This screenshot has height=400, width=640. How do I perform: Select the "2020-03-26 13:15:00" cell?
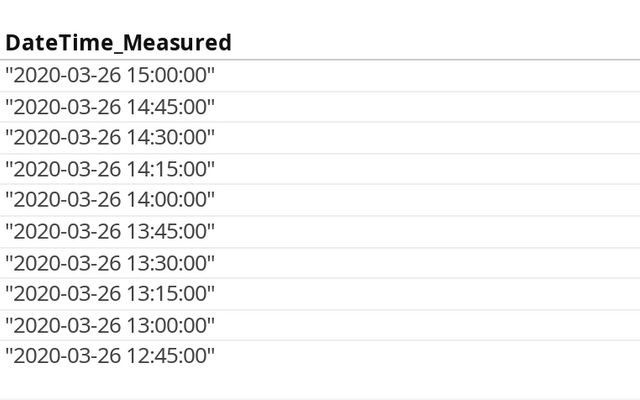110,294
